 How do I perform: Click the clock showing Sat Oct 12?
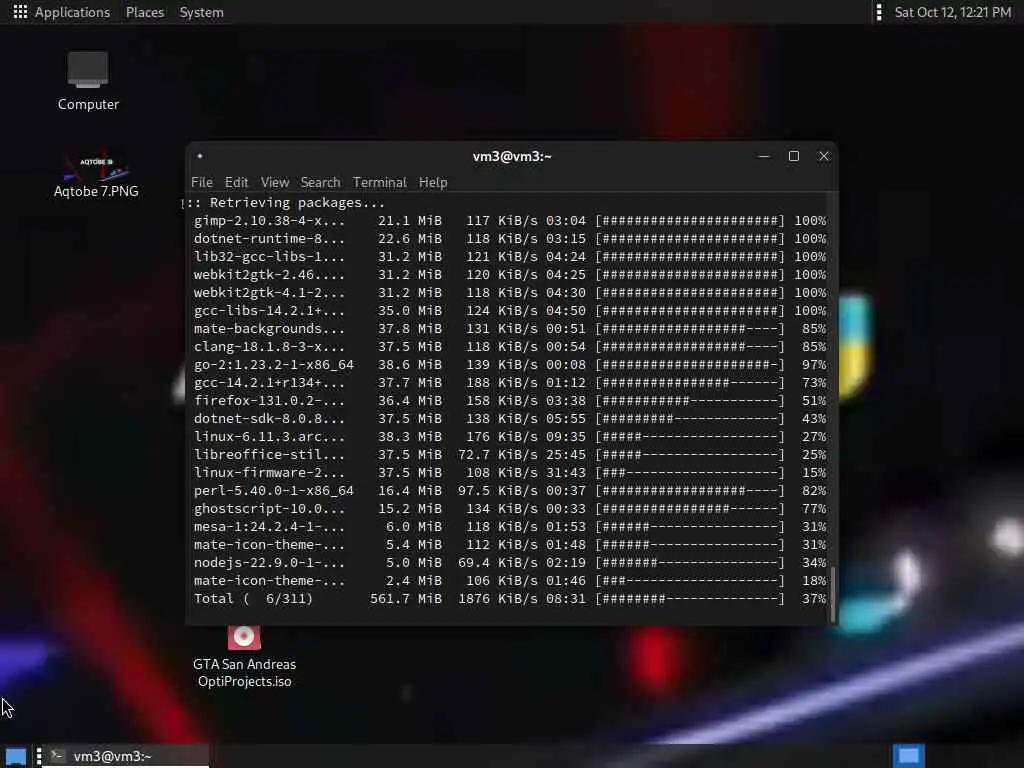[952, 12]
